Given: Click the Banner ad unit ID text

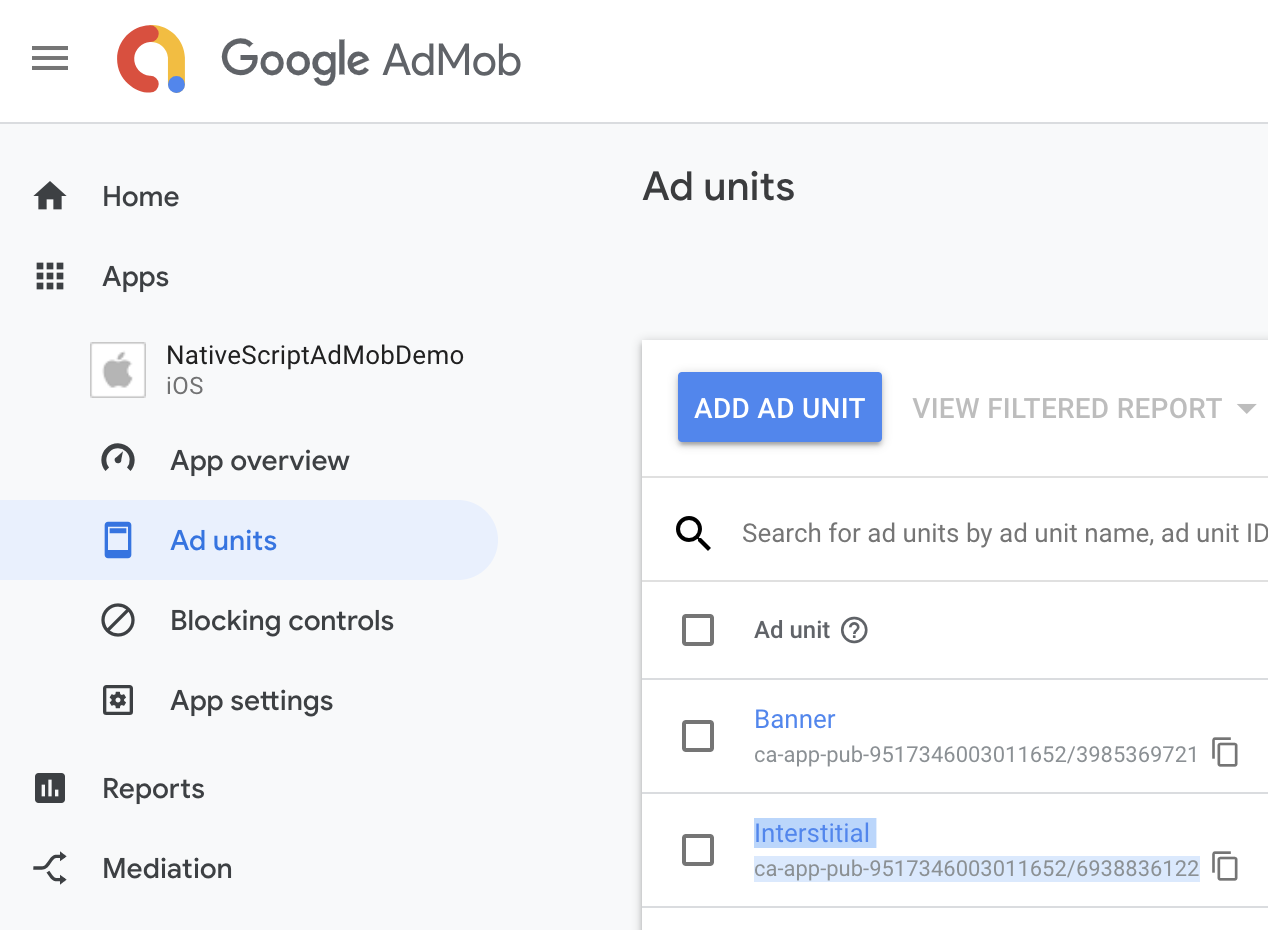Looking at the screenshot, I should click(976, 755).
